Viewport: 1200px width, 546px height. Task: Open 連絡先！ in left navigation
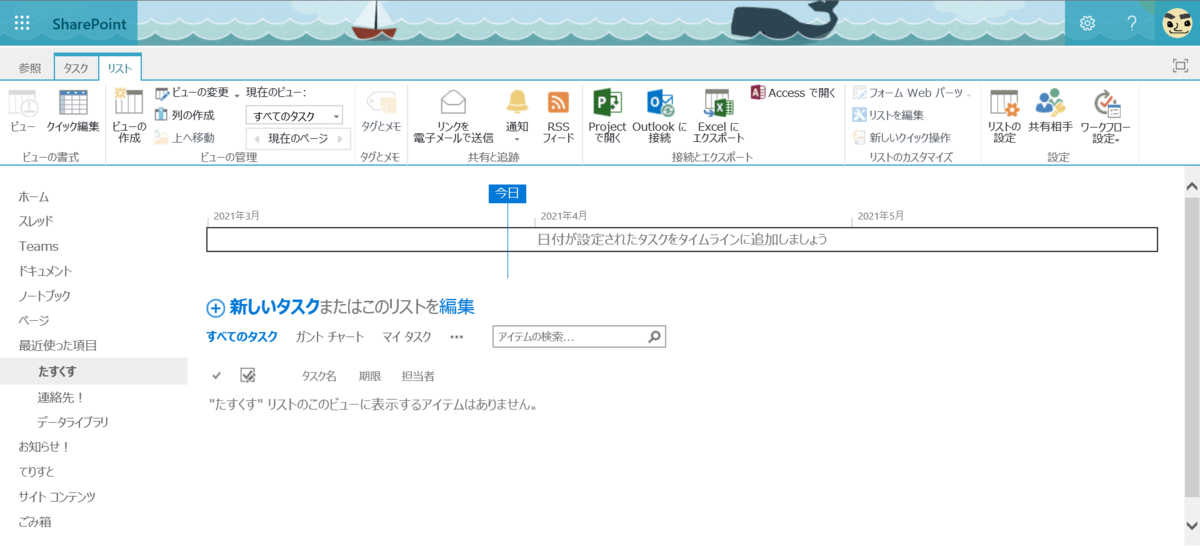point(61,397)
